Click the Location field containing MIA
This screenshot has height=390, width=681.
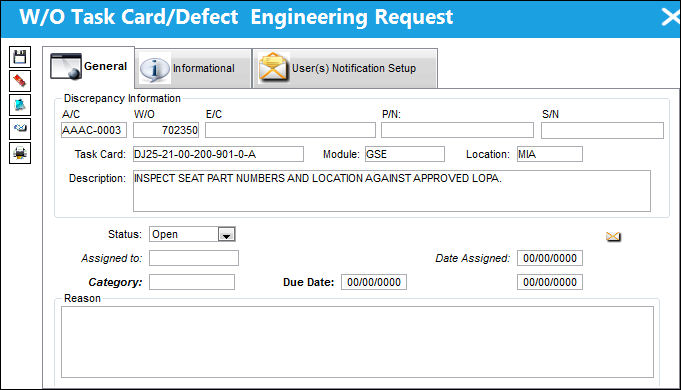(550, 154)
